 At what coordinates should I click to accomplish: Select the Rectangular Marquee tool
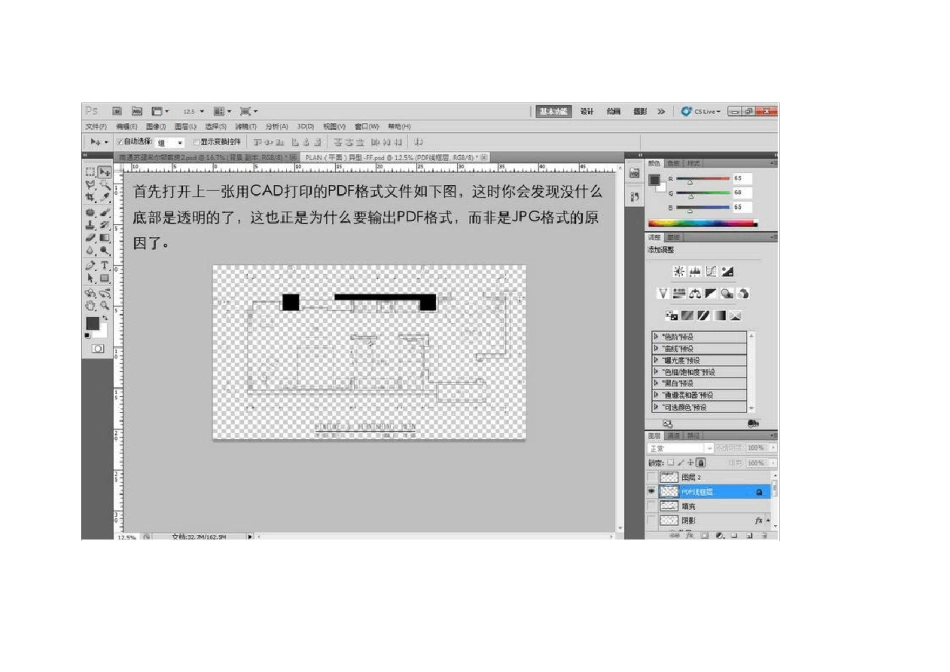pyautogui.click(x=90, y=172)
